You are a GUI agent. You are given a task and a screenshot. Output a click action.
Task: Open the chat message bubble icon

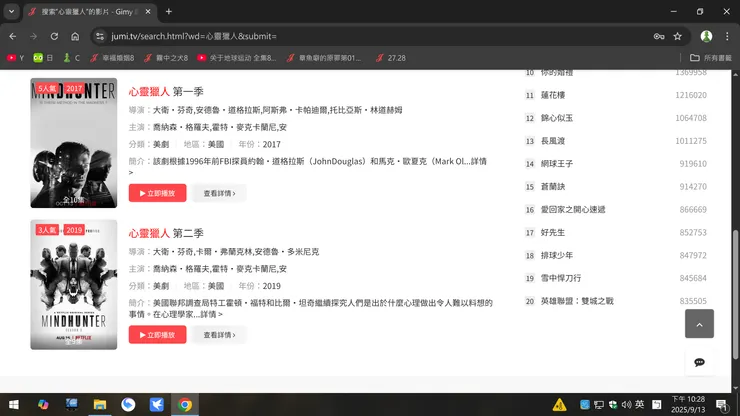point(699,362)
